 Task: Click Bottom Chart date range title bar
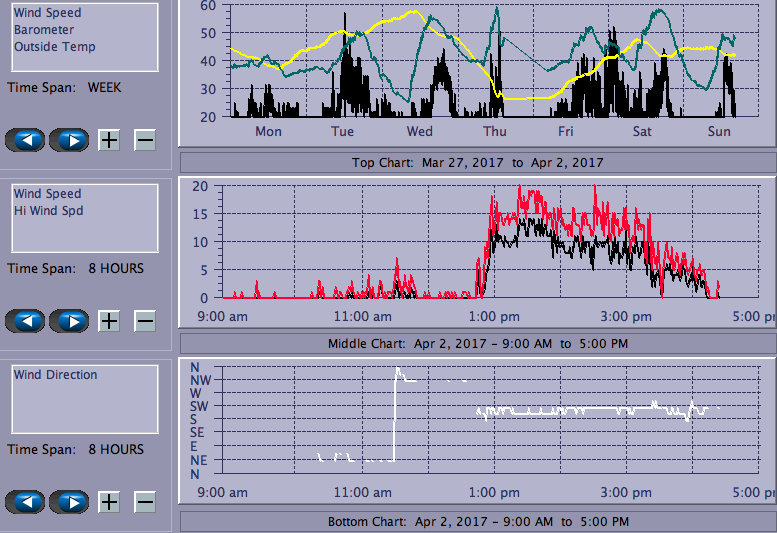pos(477,522)
